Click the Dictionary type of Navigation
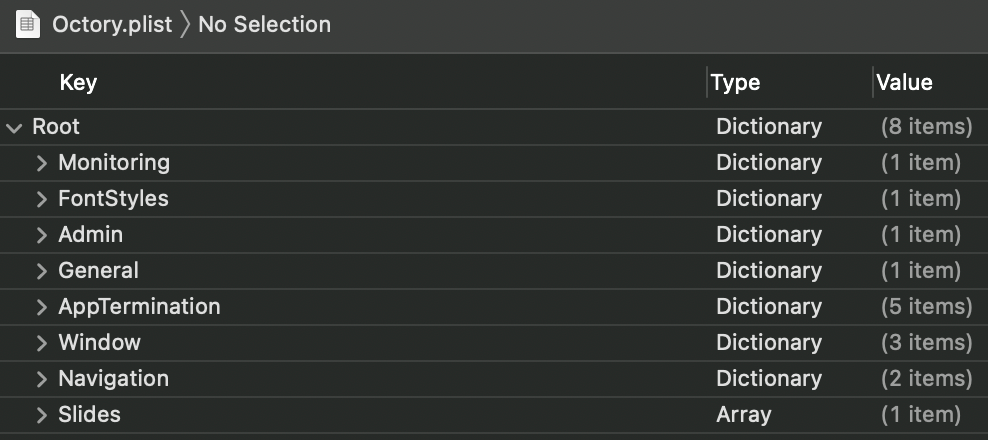The image size is (988, 440). coord(768,378)
